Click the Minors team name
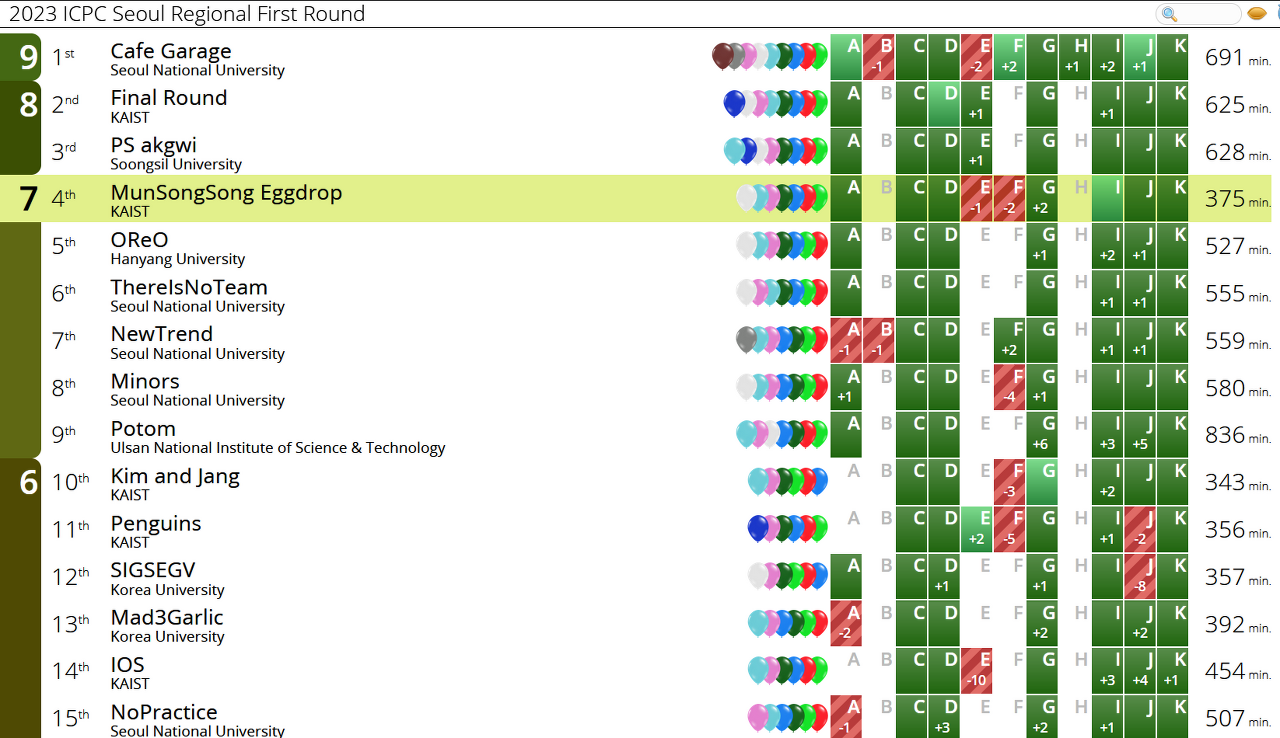The width and height of the screenshot is (1280, 738). coord(145,381)
